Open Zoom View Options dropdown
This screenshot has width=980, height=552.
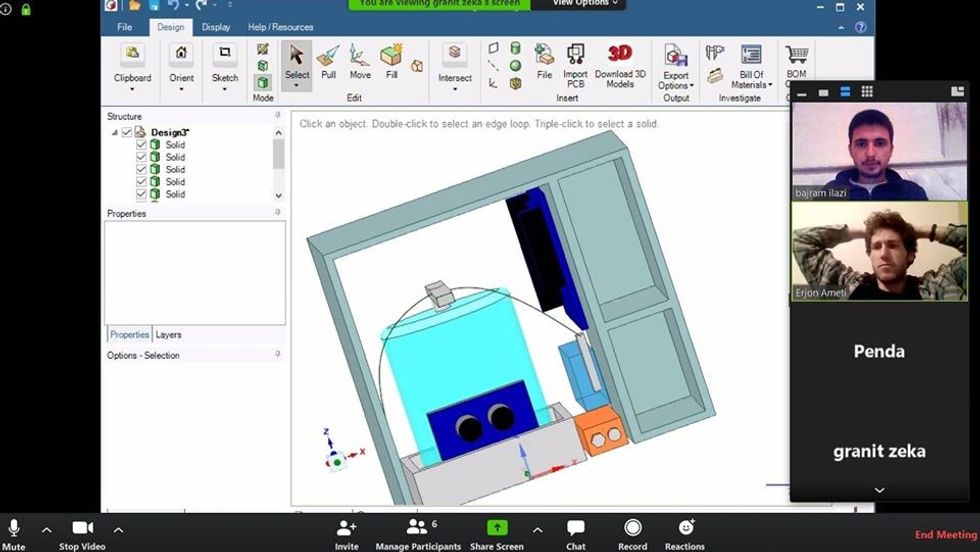(586, 4)
